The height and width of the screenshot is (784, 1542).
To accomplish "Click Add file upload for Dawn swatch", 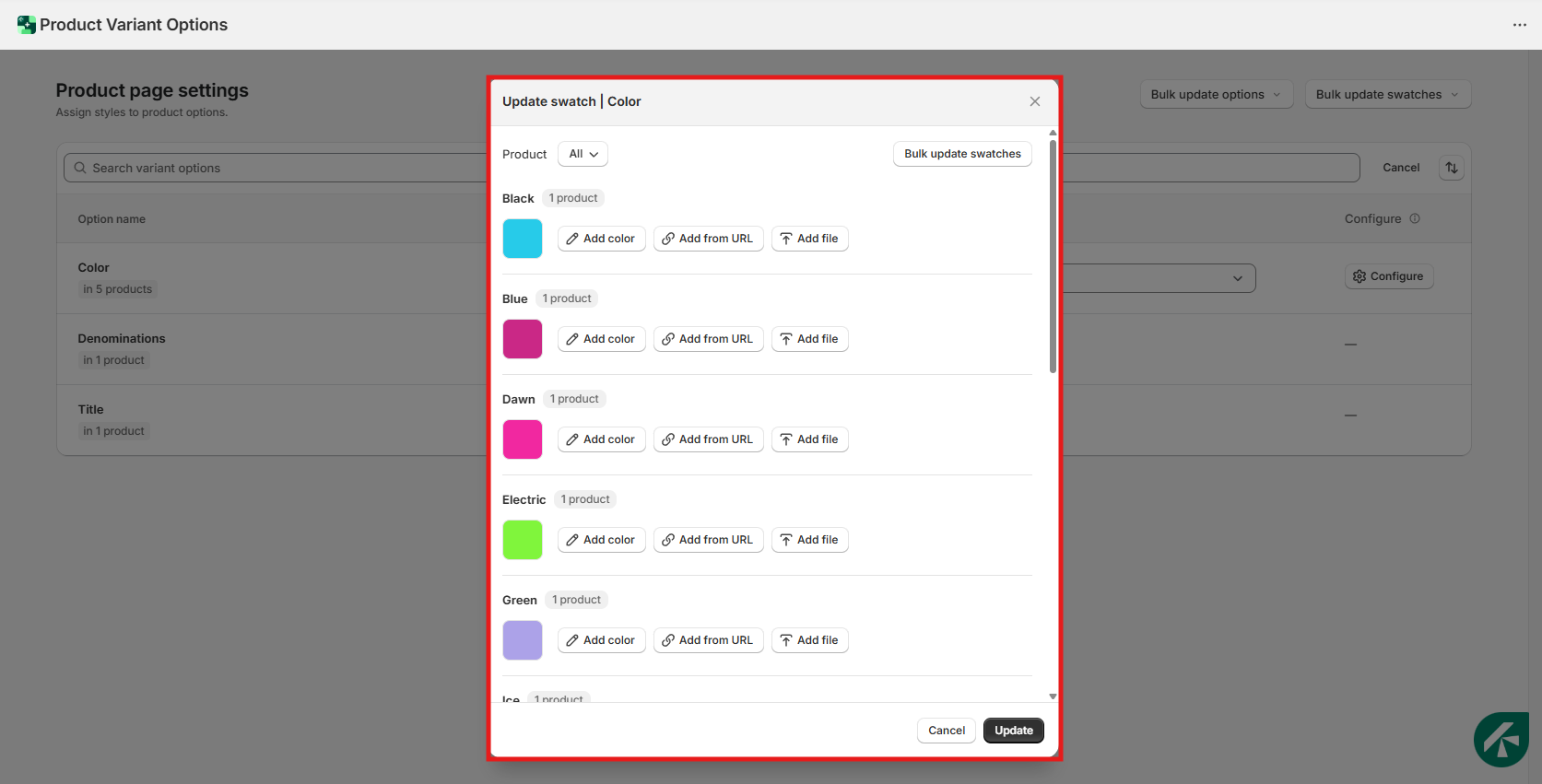I will (809, 439).
